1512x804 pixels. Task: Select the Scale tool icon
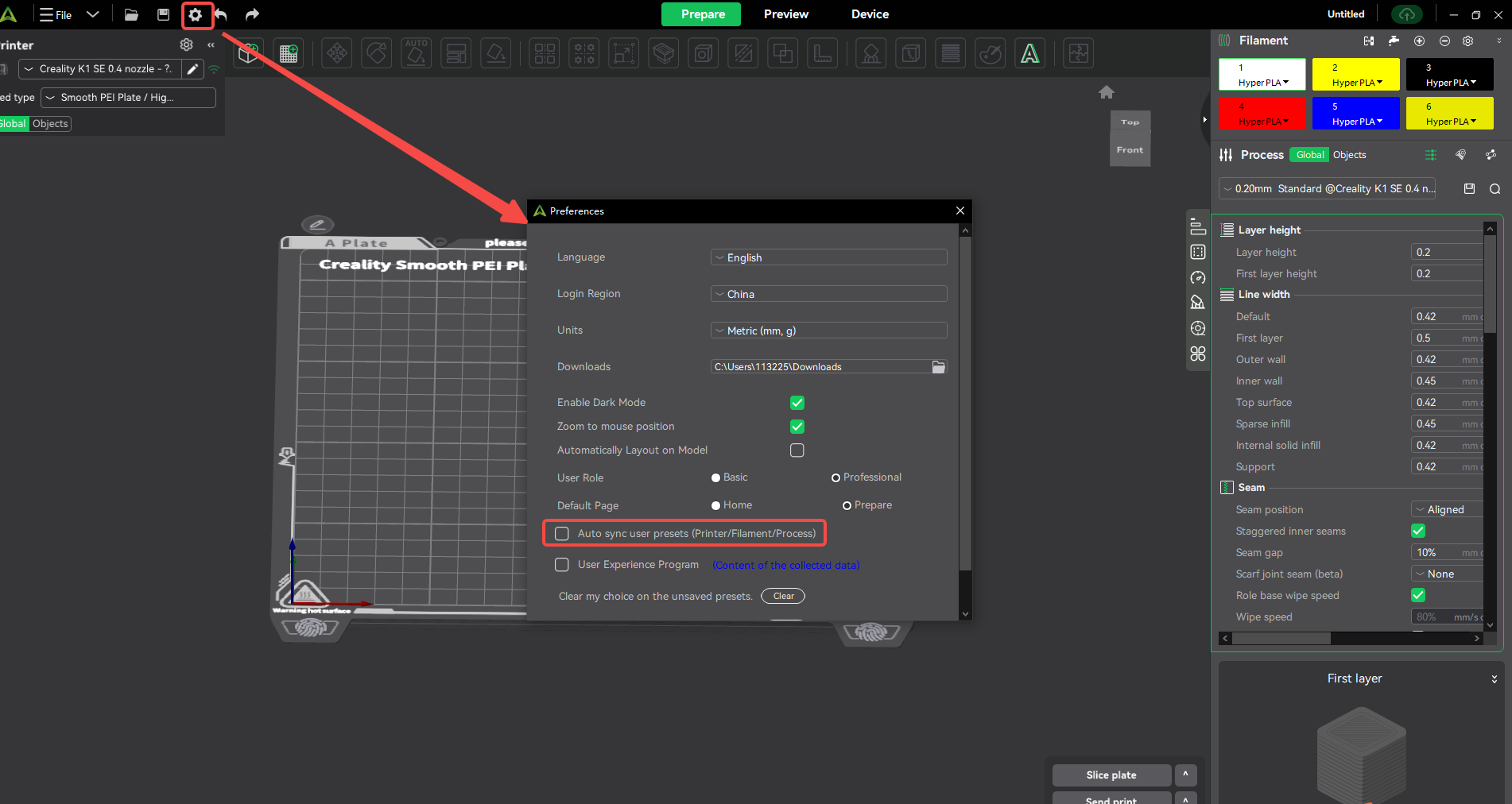click(624, 53)
